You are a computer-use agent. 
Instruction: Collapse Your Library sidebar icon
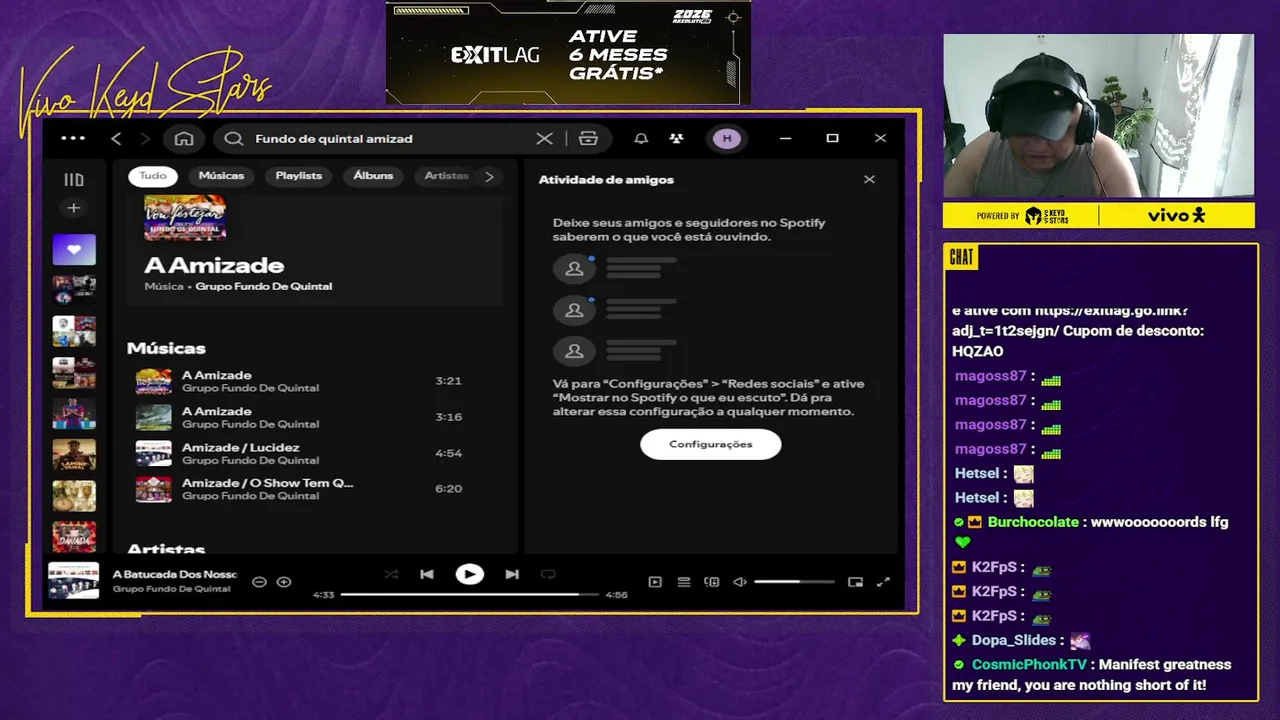pos(74,180)
